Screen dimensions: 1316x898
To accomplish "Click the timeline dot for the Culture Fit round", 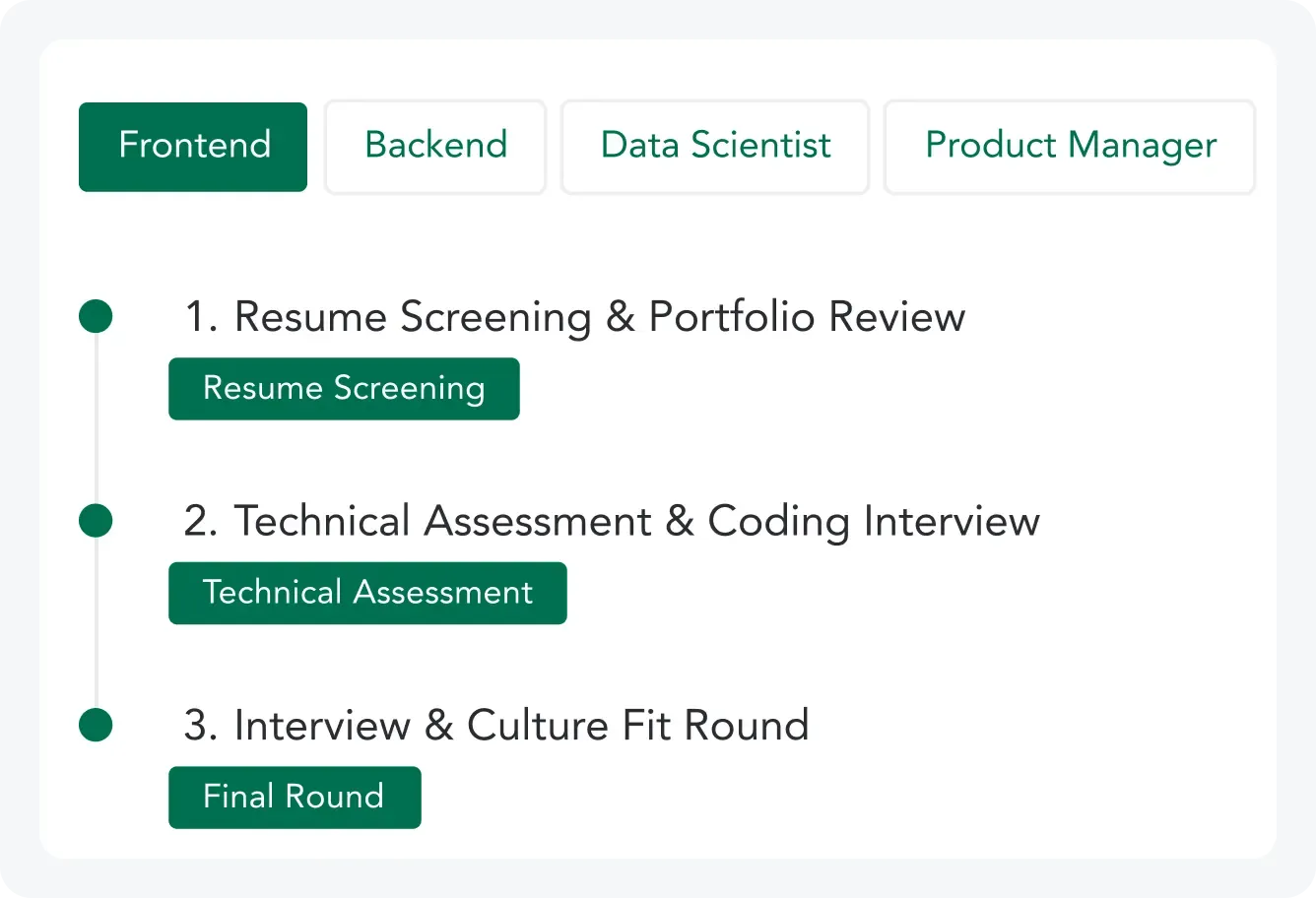I will point(96,725).
